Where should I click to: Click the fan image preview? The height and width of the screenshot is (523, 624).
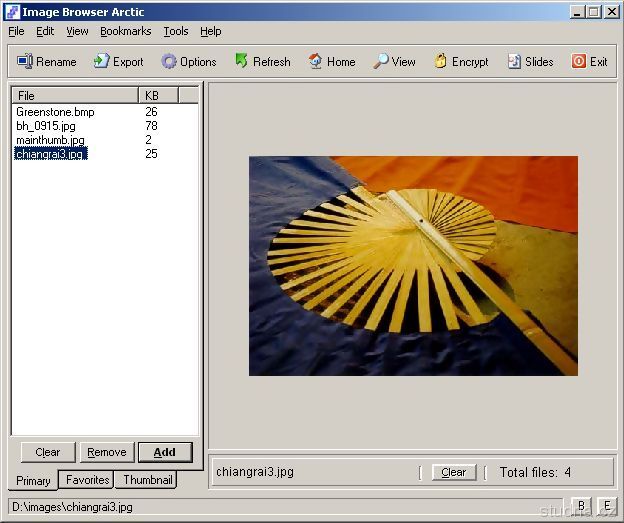pos(413,265)
